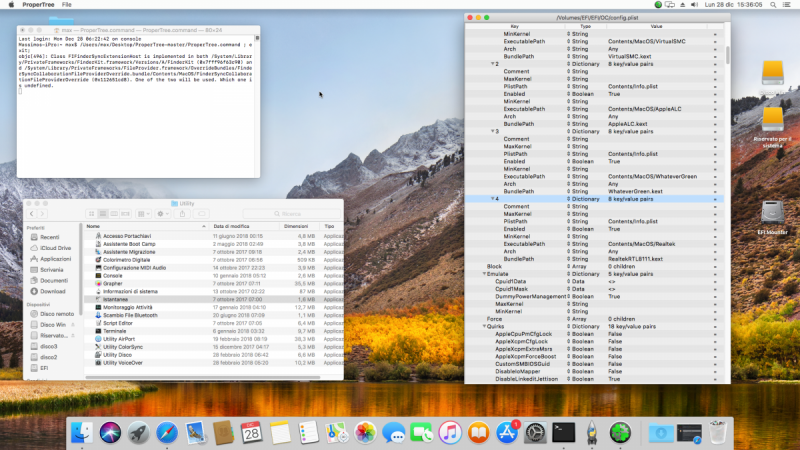800x450 pixels.
Task: Collapse the Quirks dictionary row
Action: coord(483,325)
